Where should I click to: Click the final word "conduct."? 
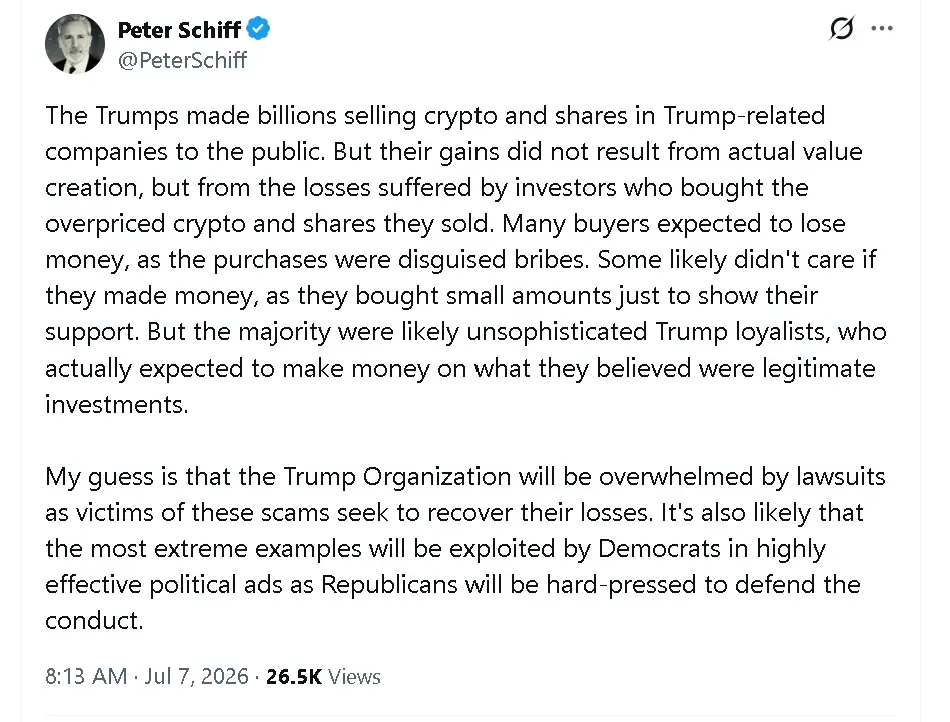pyautogui.click(x=94, y=620)
